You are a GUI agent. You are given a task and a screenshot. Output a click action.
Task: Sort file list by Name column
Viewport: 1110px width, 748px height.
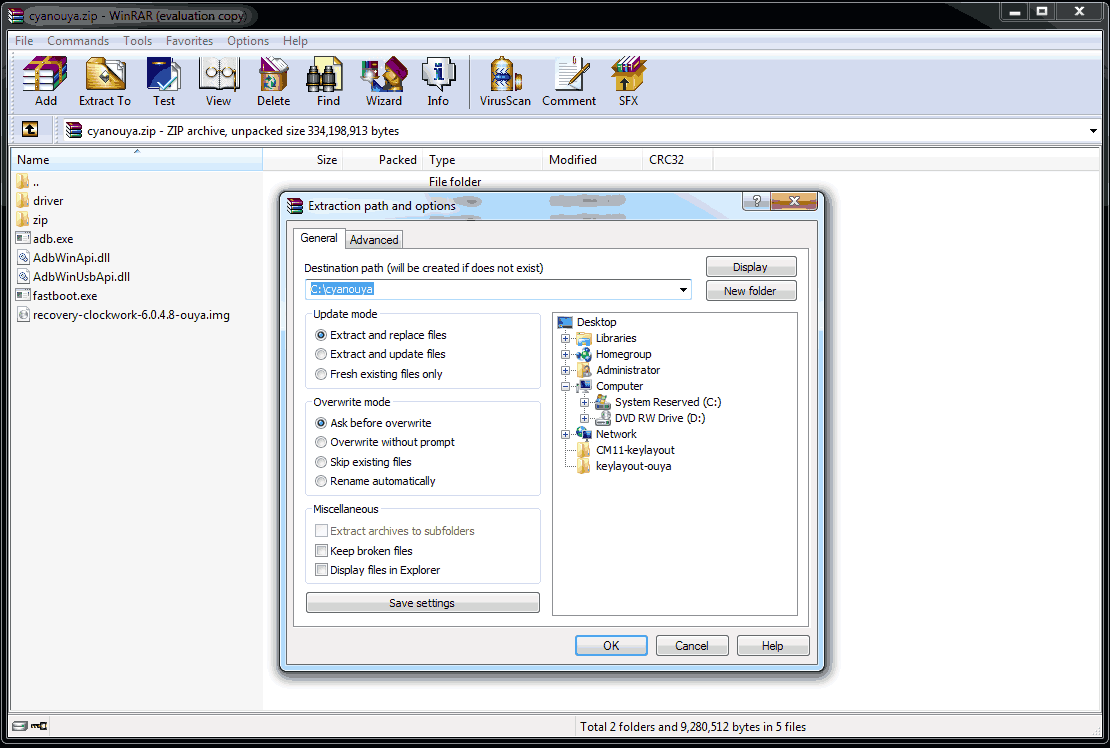(x=137, y=160)
